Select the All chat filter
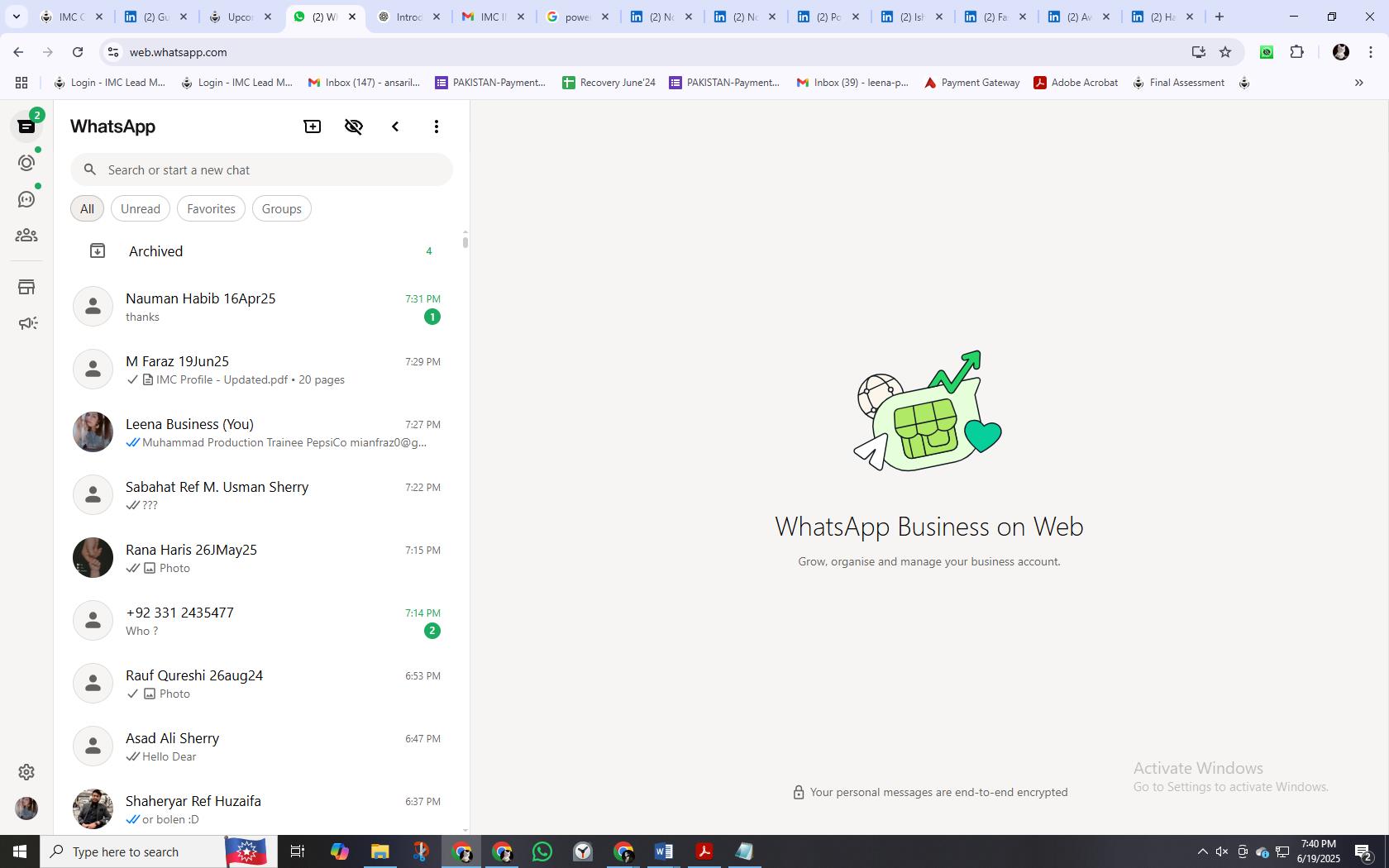 (x=87, y=209)
